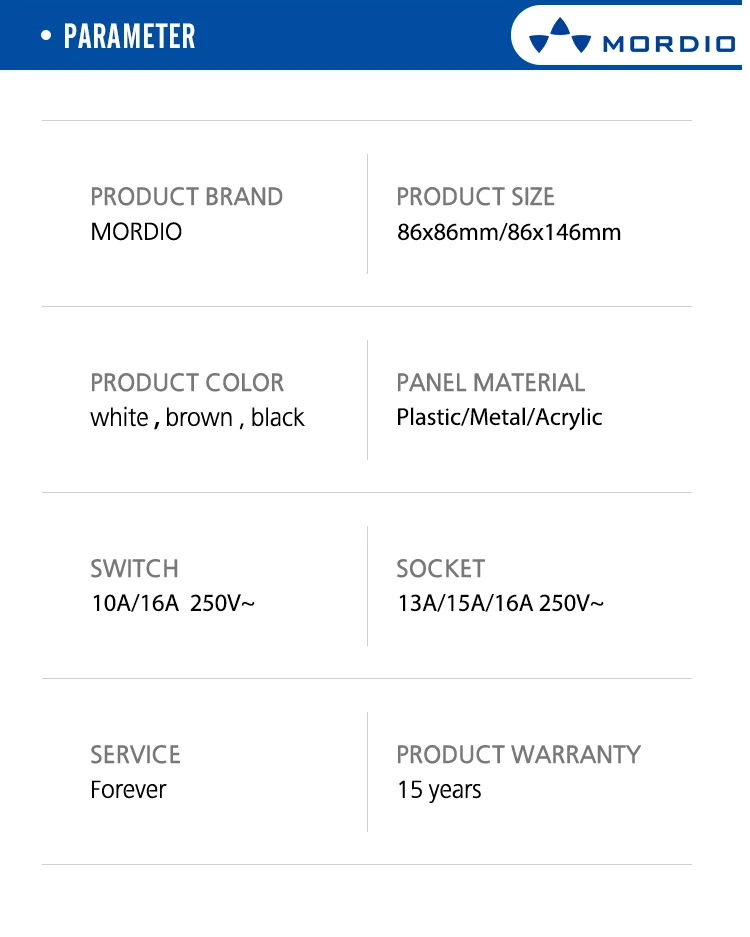The width and height of the screenshot is (750, 937).
Task: Select the SWITCH label
Action: coord(134,569)
